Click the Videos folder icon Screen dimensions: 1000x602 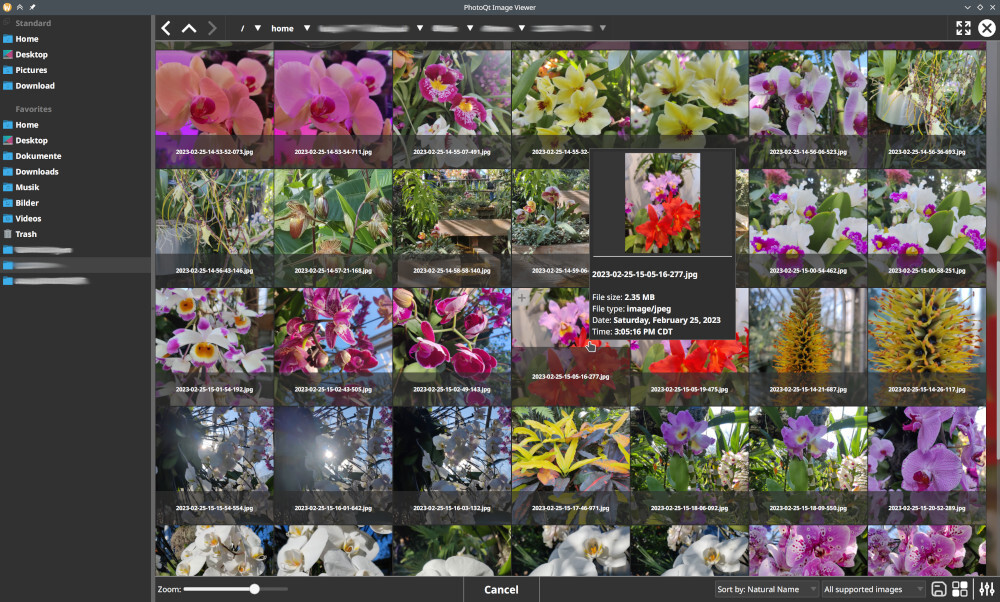tap(8, 219)
